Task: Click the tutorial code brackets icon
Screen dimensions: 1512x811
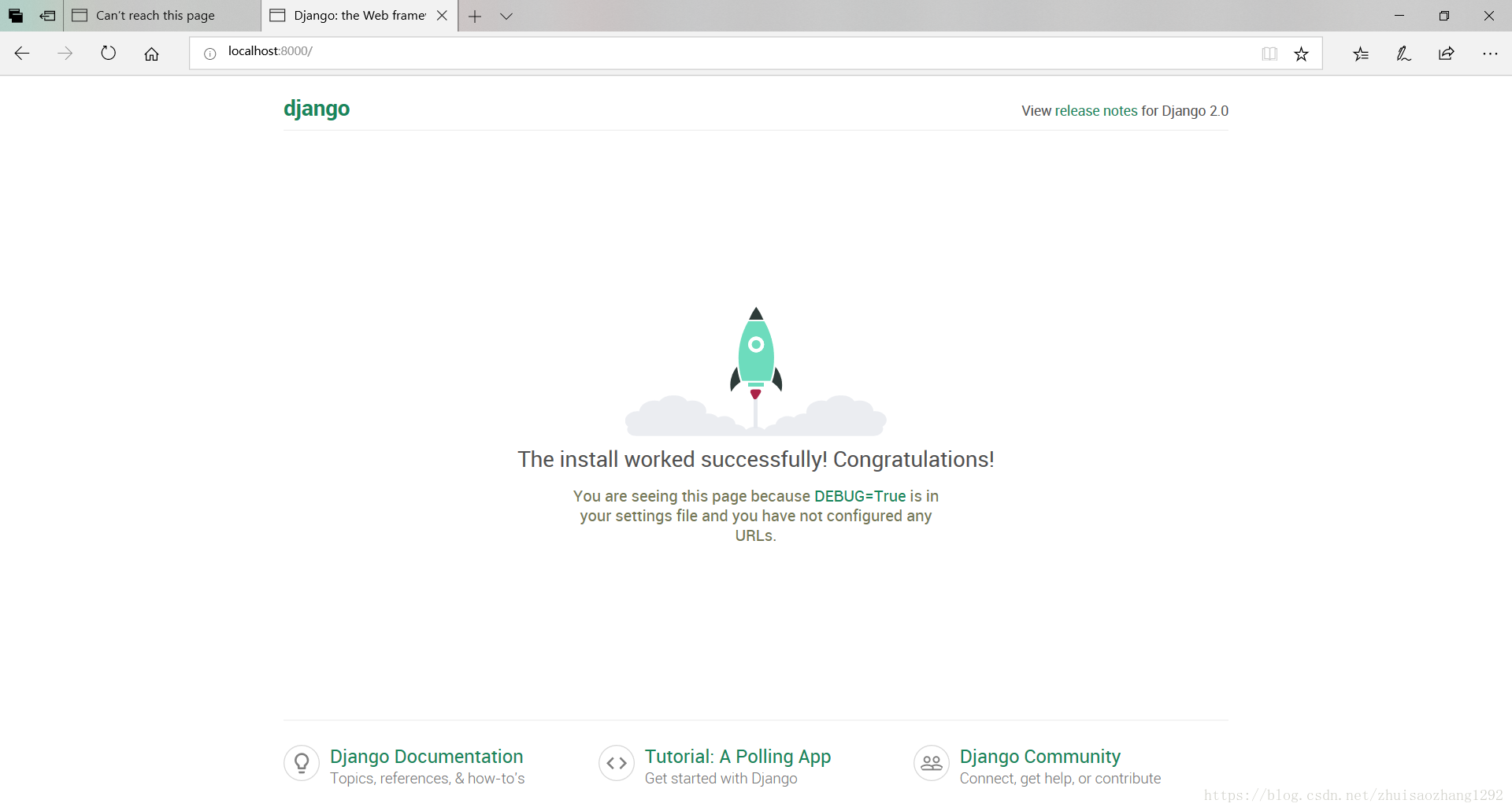Action: [617, 763]
